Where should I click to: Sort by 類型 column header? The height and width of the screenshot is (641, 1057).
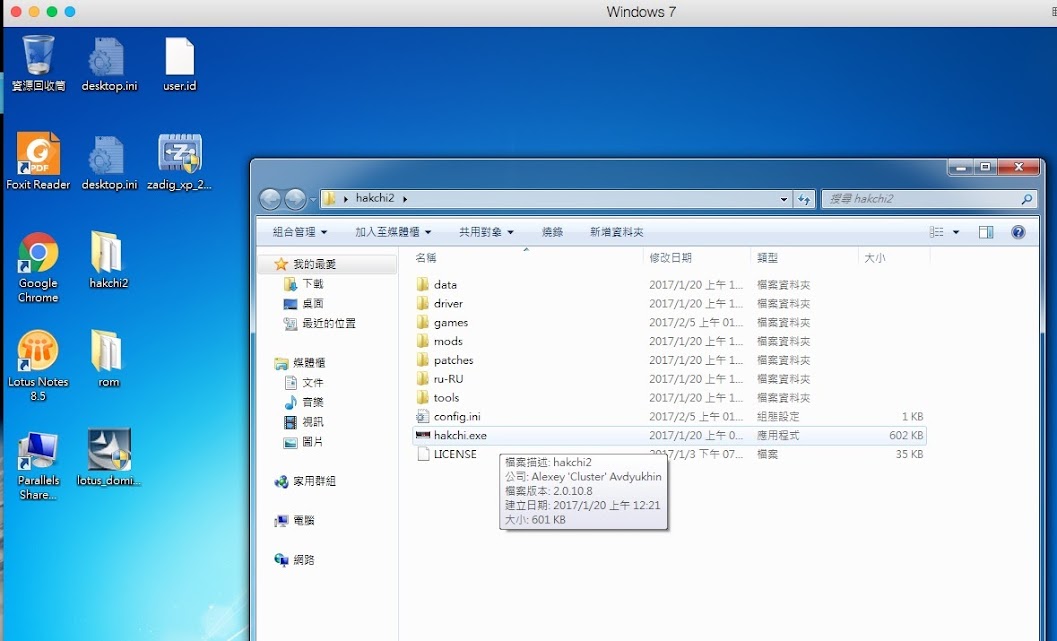804,257
